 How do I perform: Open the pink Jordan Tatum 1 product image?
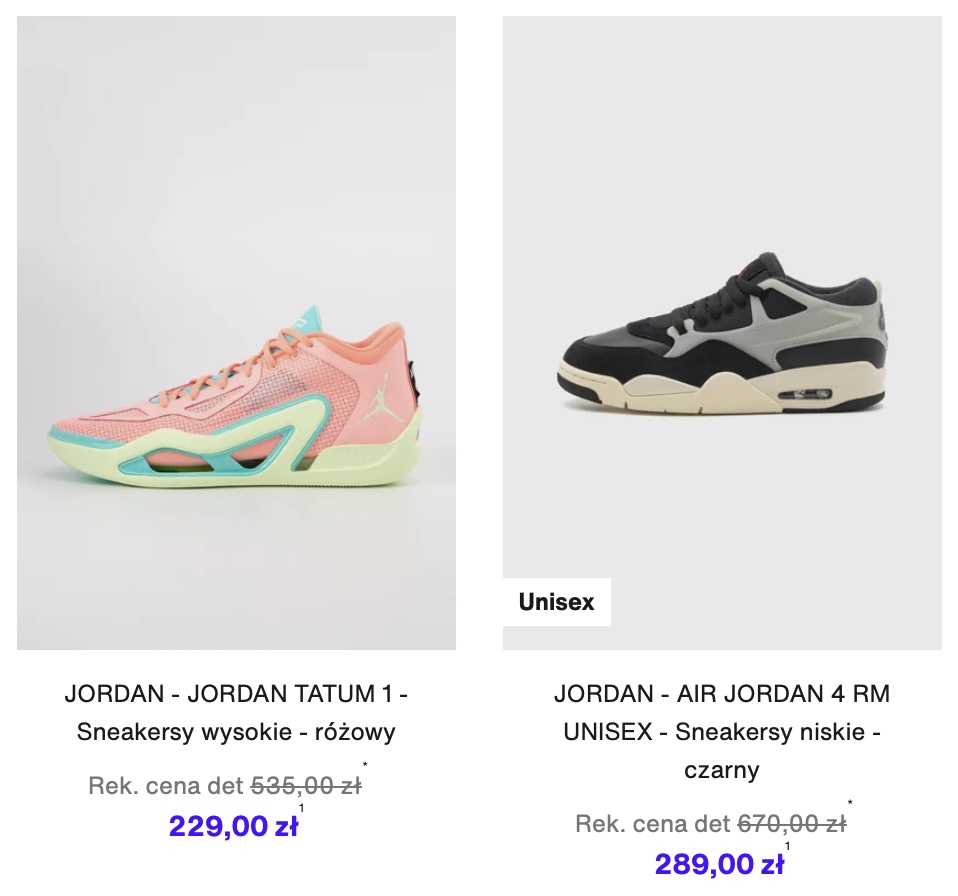pos(236,333)
